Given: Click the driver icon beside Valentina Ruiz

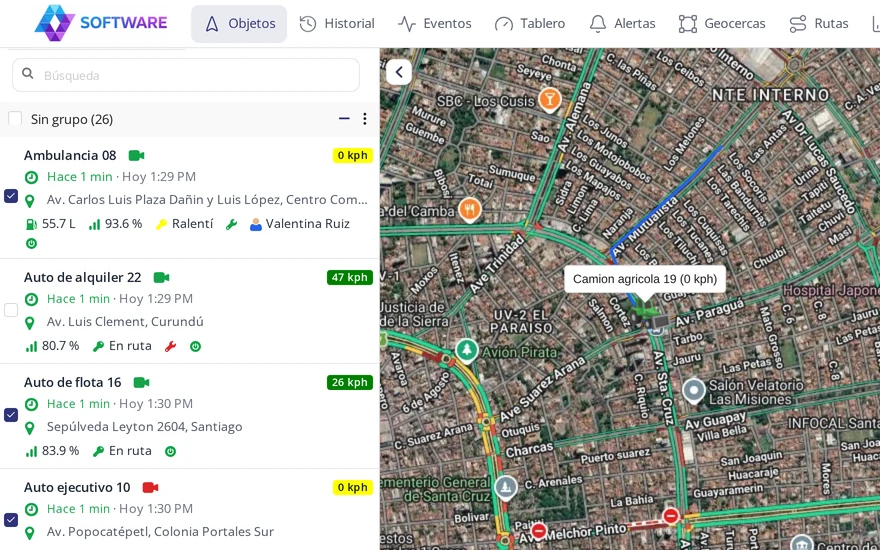Looking at the screenshot, I should click(256, 224).
